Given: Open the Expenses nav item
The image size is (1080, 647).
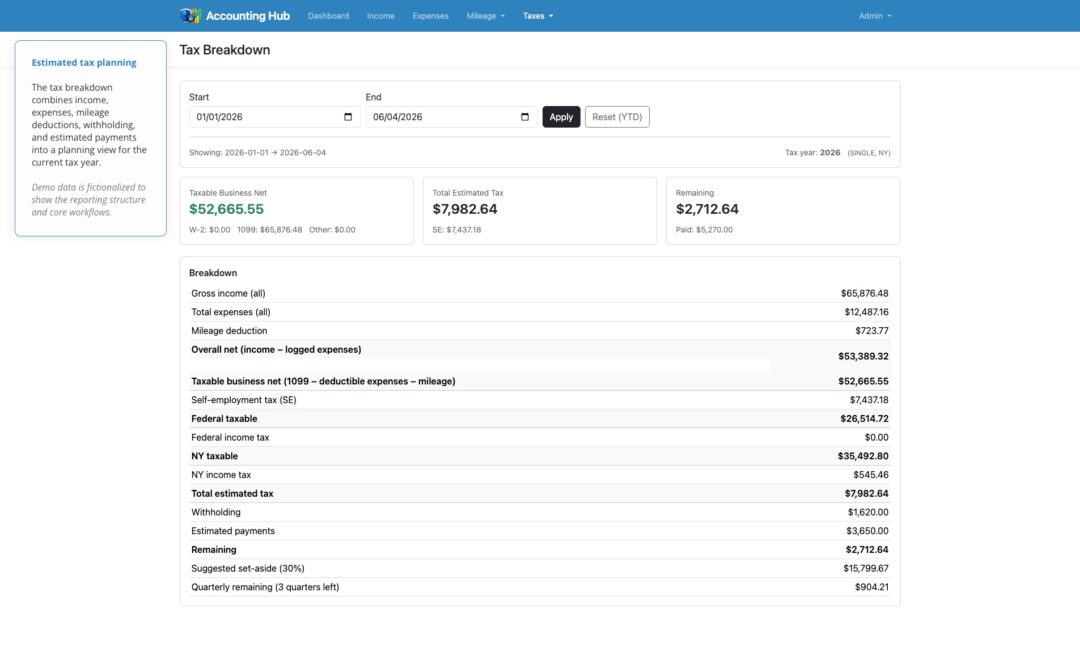Looking at the screenshot, I should coord(430,16).
